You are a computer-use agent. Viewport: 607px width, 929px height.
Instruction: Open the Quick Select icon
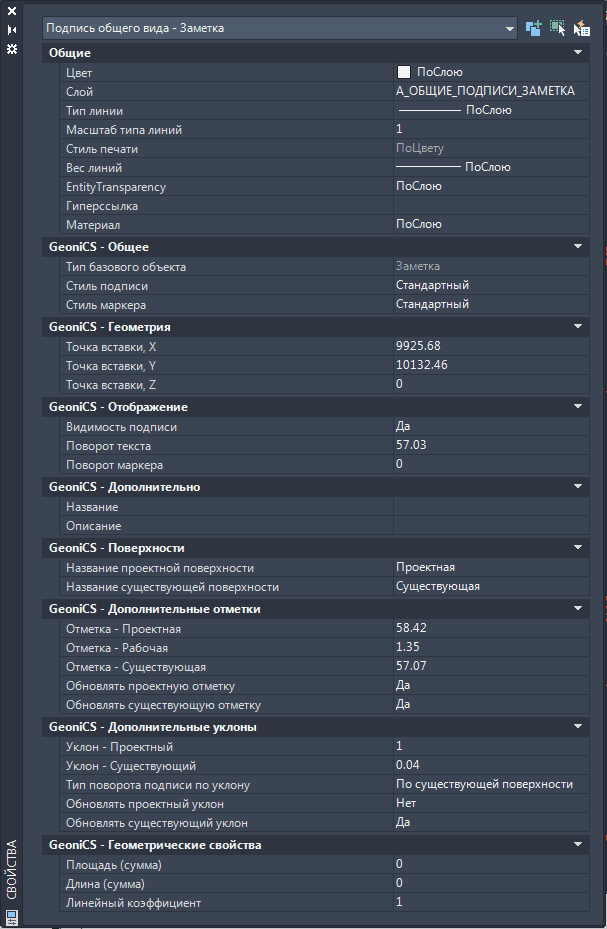pos(581,28)
